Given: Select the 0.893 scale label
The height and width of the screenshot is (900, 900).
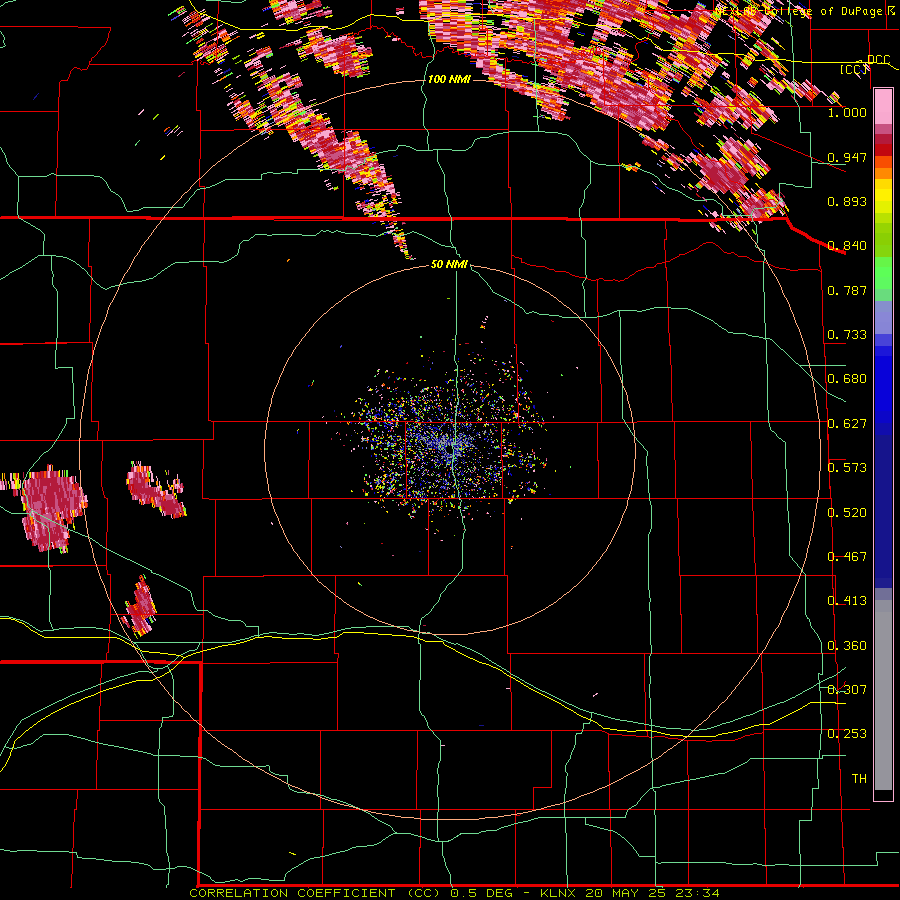Looking at the screenshot, I should click(x=847, y=201).
